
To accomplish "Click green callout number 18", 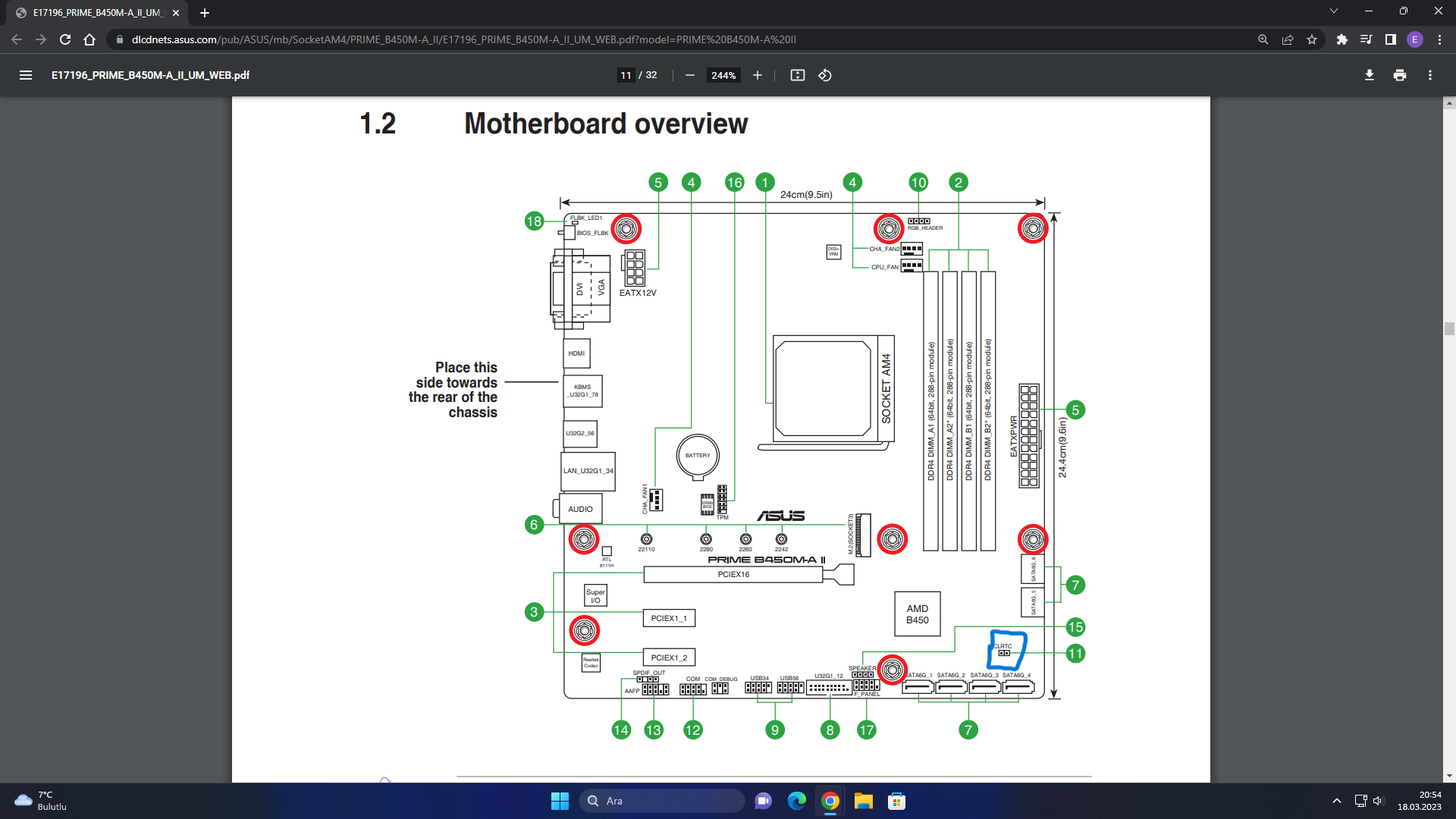I will click(534, 221).
